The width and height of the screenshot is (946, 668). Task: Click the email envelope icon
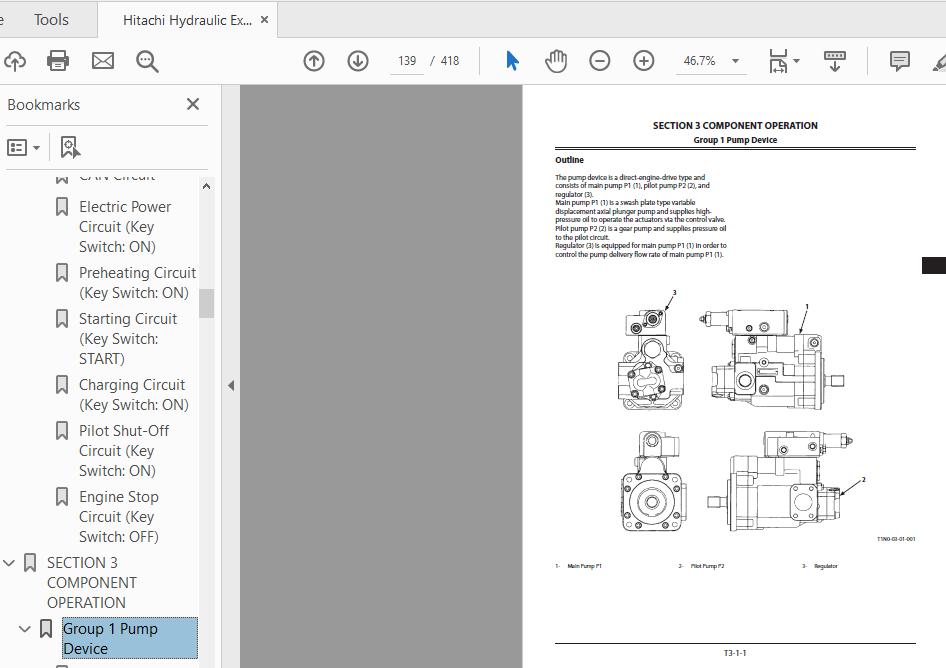(103, 61)
